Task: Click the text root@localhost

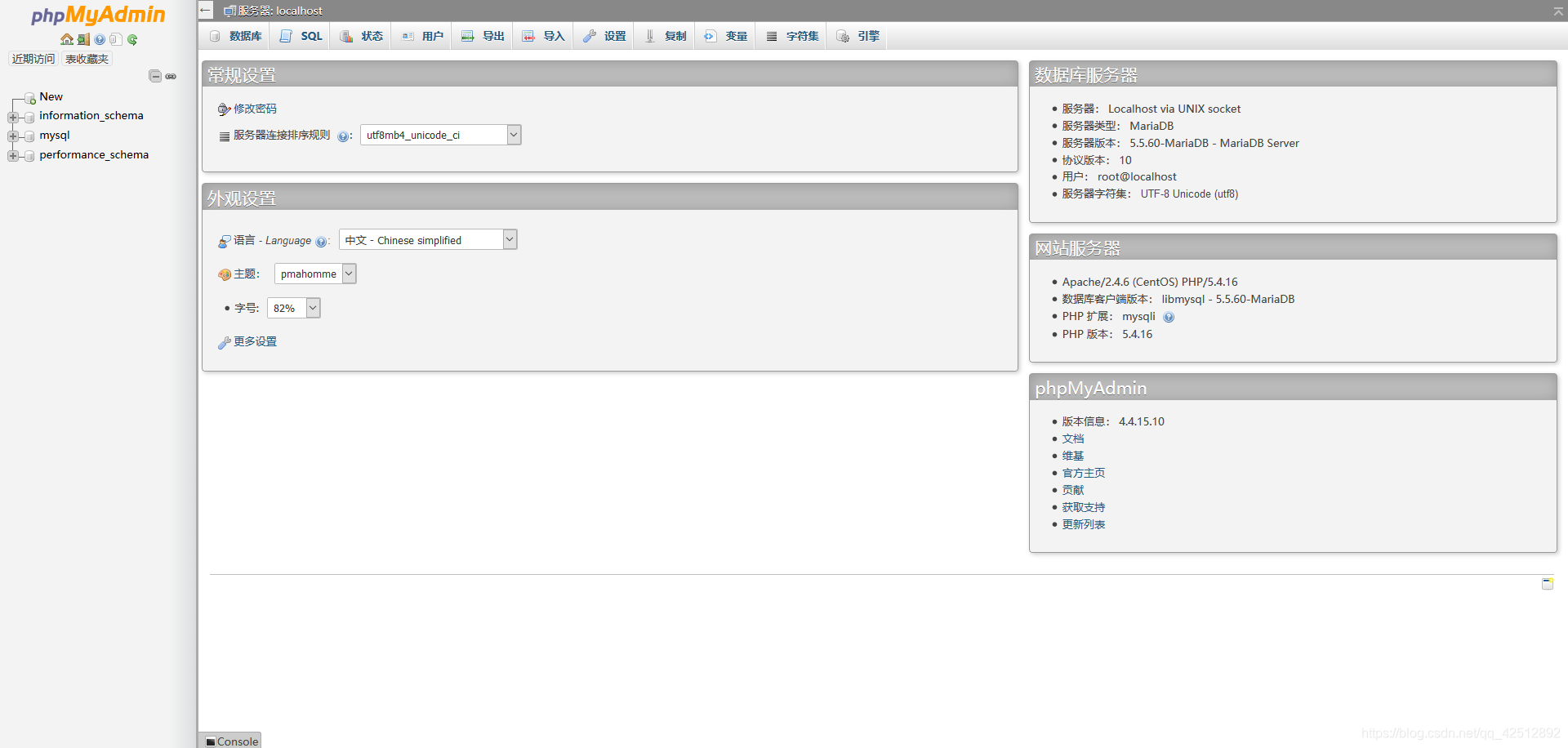Action: click(x=1136, y=176)
